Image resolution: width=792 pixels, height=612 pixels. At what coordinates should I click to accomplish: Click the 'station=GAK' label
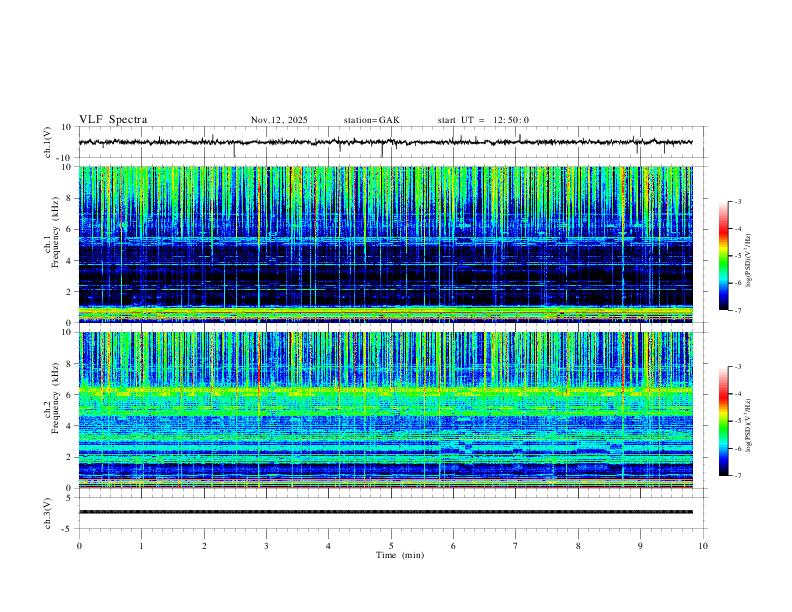coord(371,120)
